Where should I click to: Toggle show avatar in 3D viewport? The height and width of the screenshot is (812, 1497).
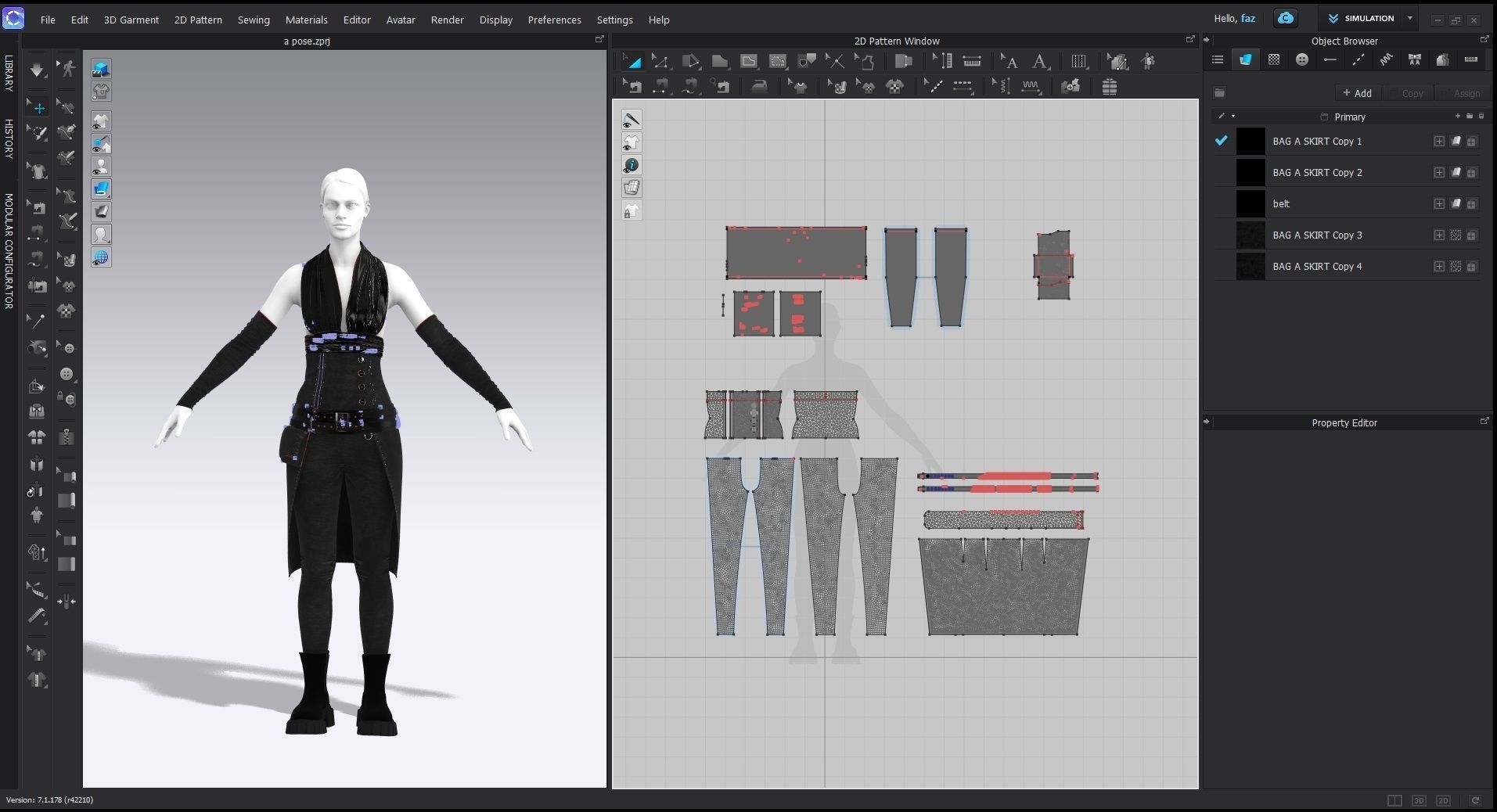point(101,167)
